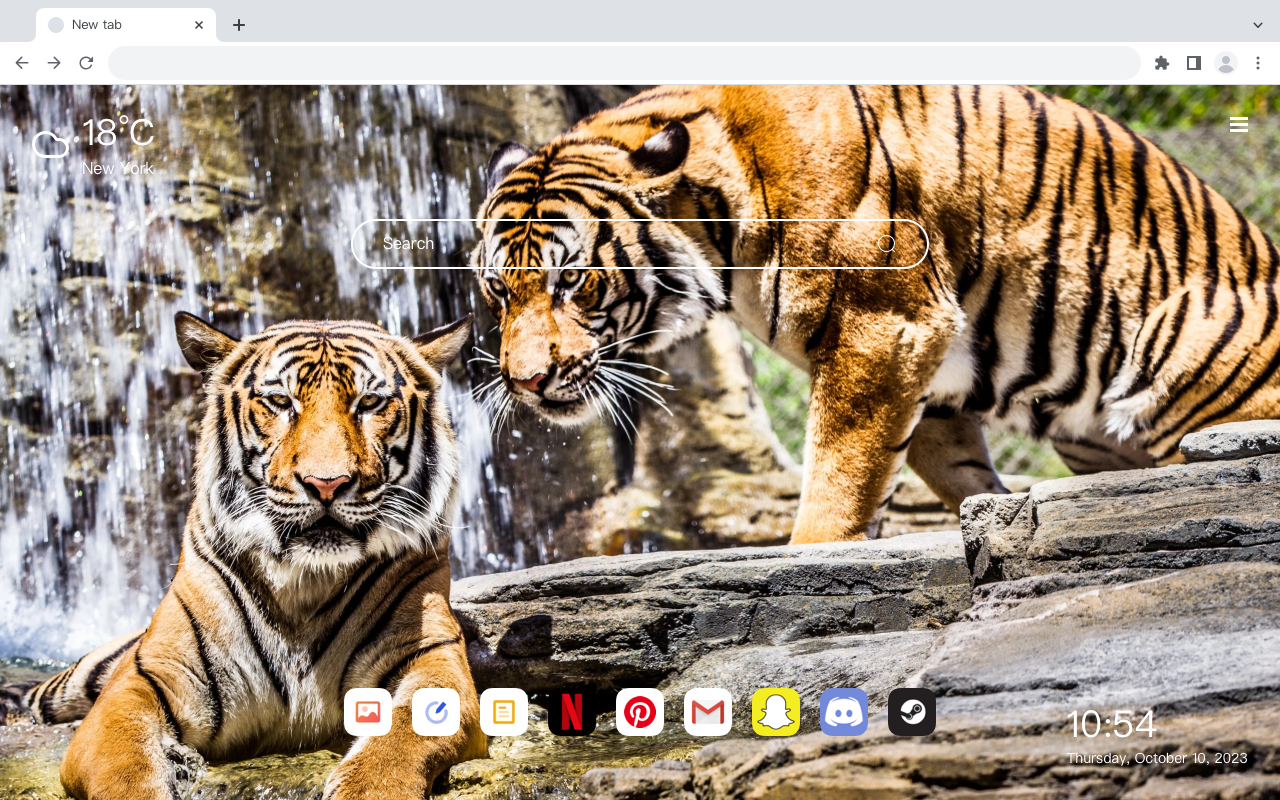
Task: Open Chrome three-dot menu
Action: [x=1258, y=63]
